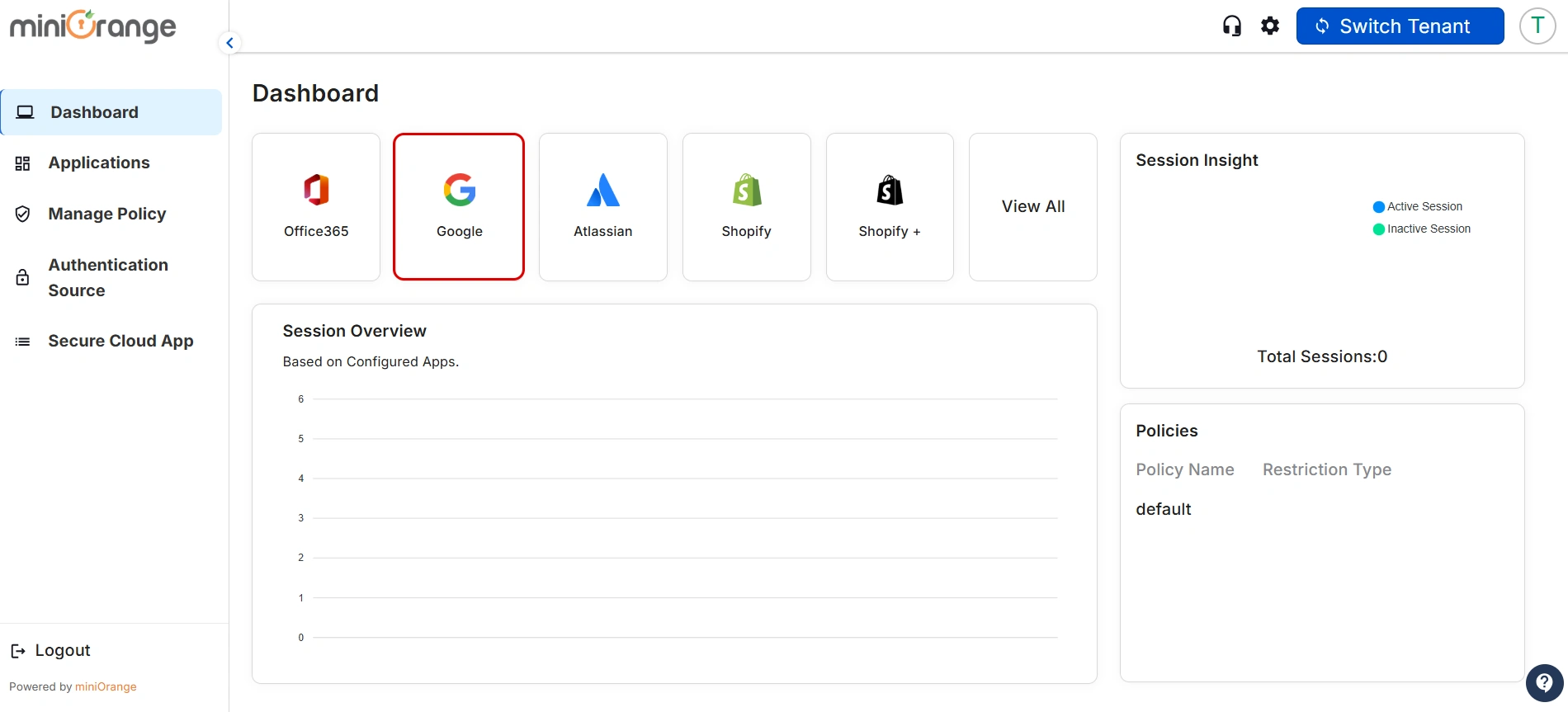The height and width of the screenshot is (712, 1568).
Task: Open settings via the gear icon
Action: [1270, 26]
